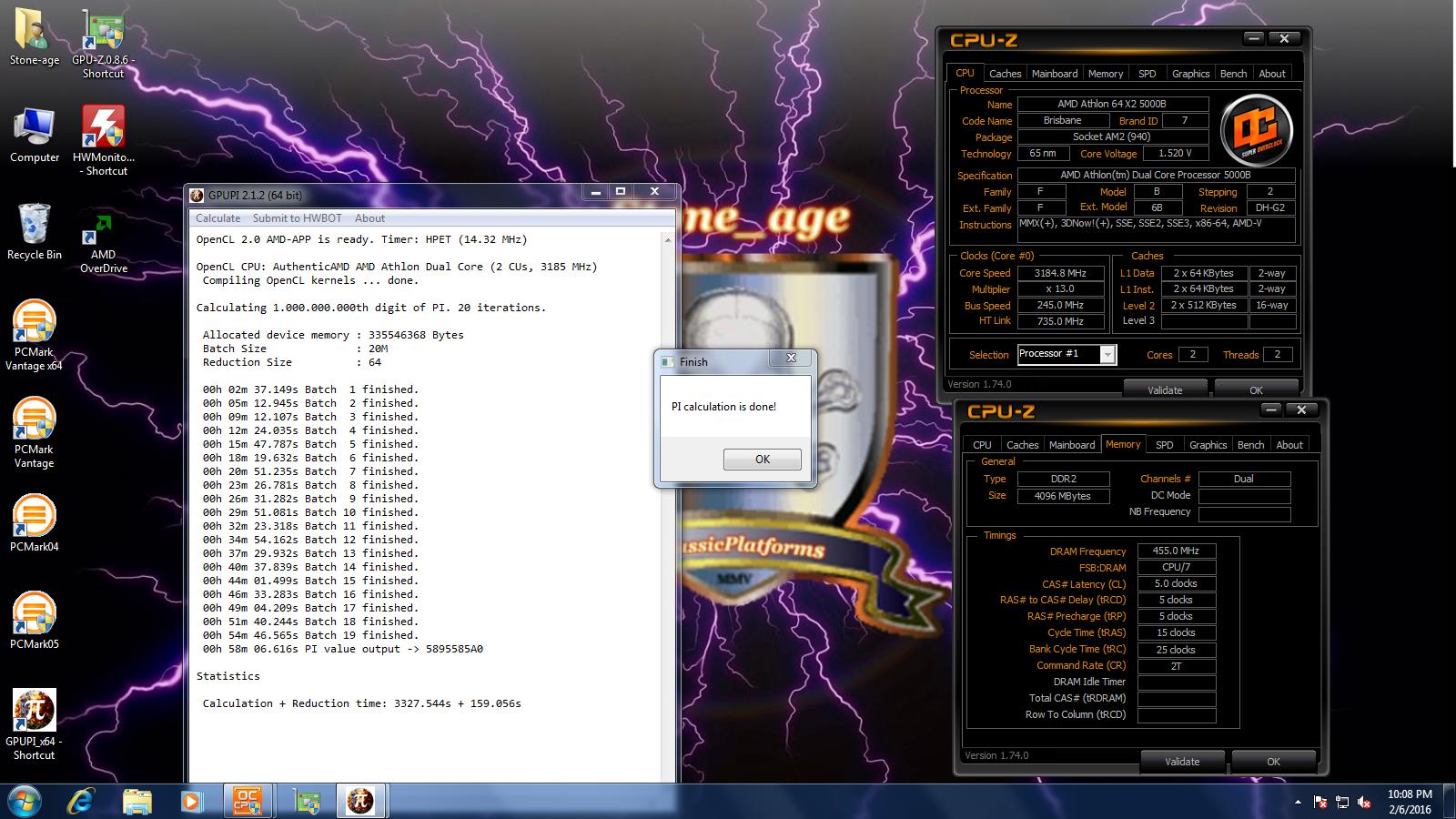The image size is (1456, 819).
Task: Open Submit to HWBOT menu
Action: pyautogui.click(x=298, y=218)
